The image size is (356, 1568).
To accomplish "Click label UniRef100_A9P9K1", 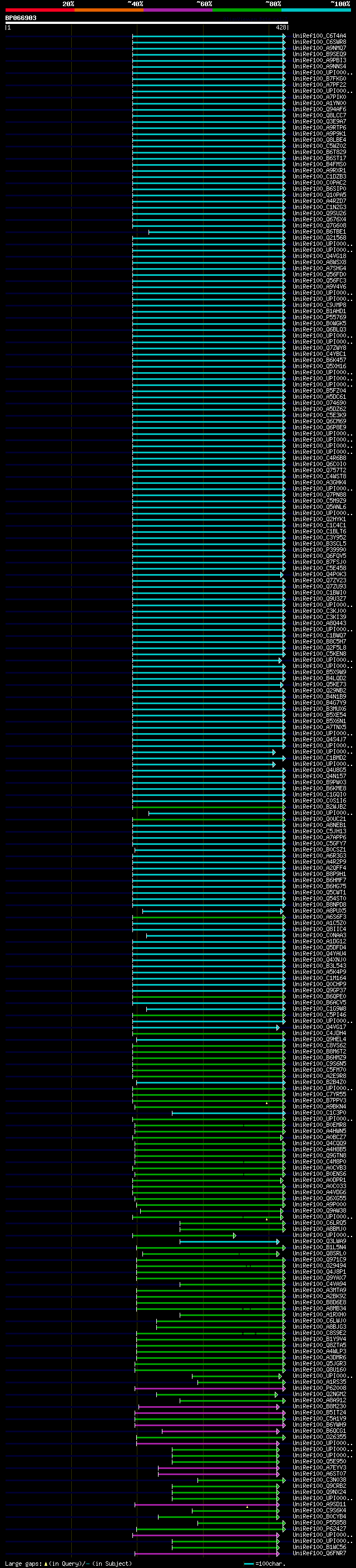I will [x=319, y=134].
